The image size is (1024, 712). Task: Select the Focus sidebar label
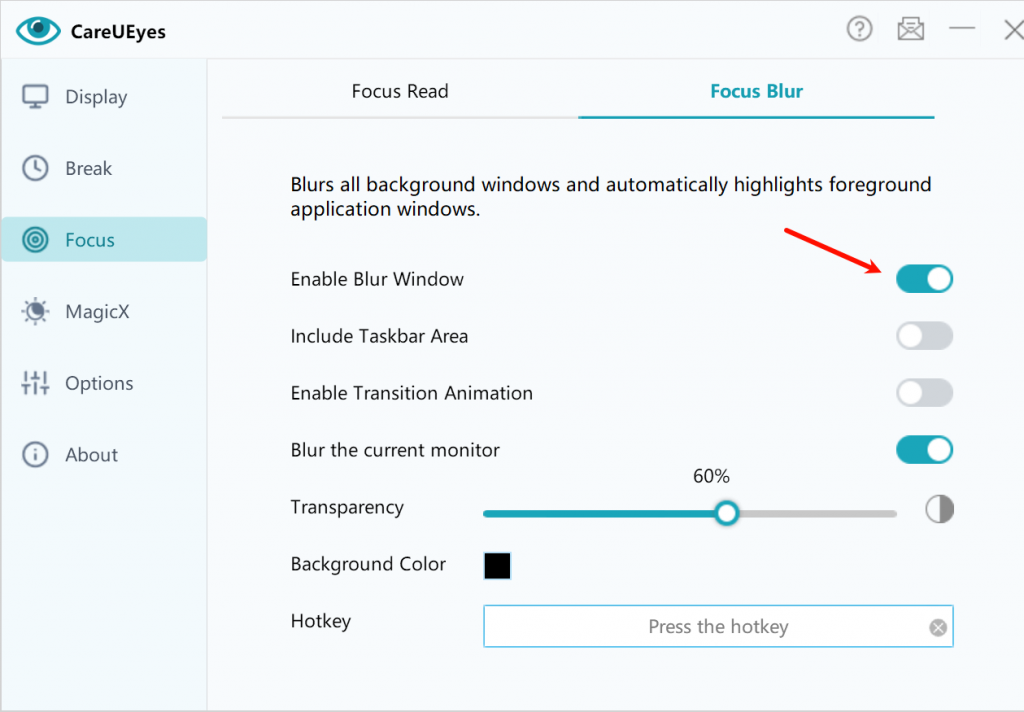click(x=89, y=240)
